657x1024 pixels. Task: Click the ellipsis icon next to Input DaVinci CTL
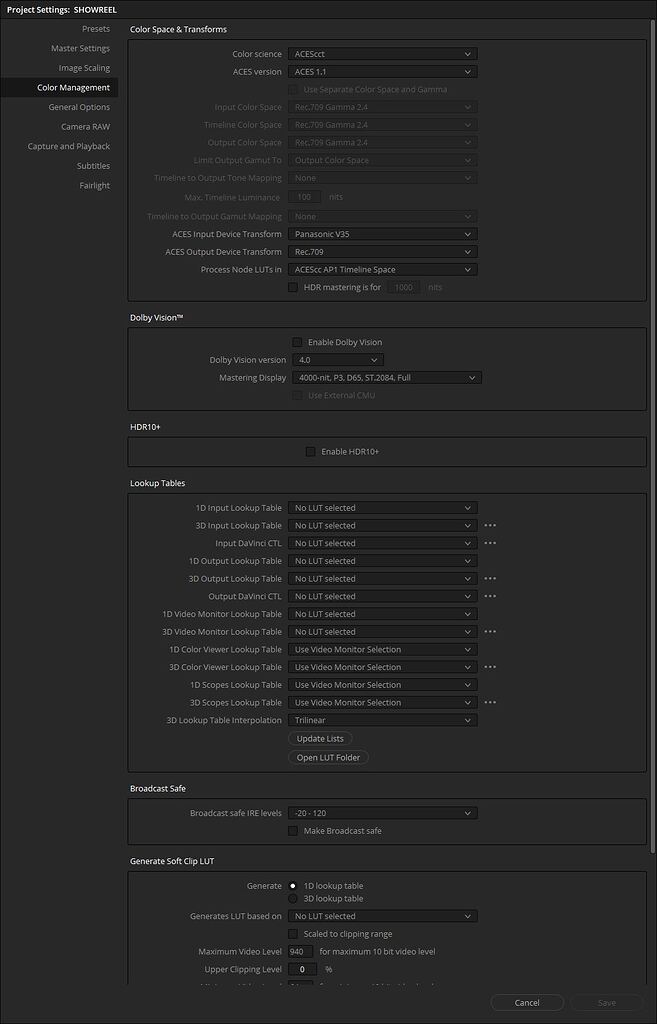point(488,543)
